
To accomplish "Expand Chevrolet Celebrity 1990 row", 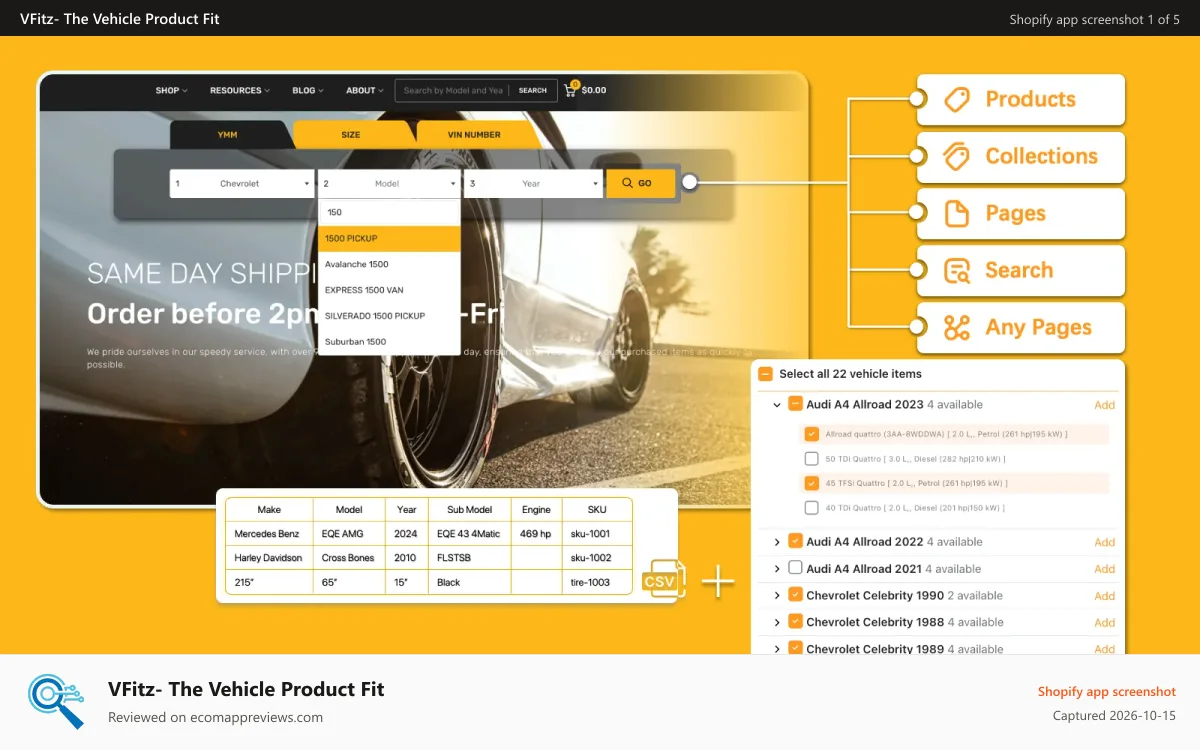I will point(777,596).
